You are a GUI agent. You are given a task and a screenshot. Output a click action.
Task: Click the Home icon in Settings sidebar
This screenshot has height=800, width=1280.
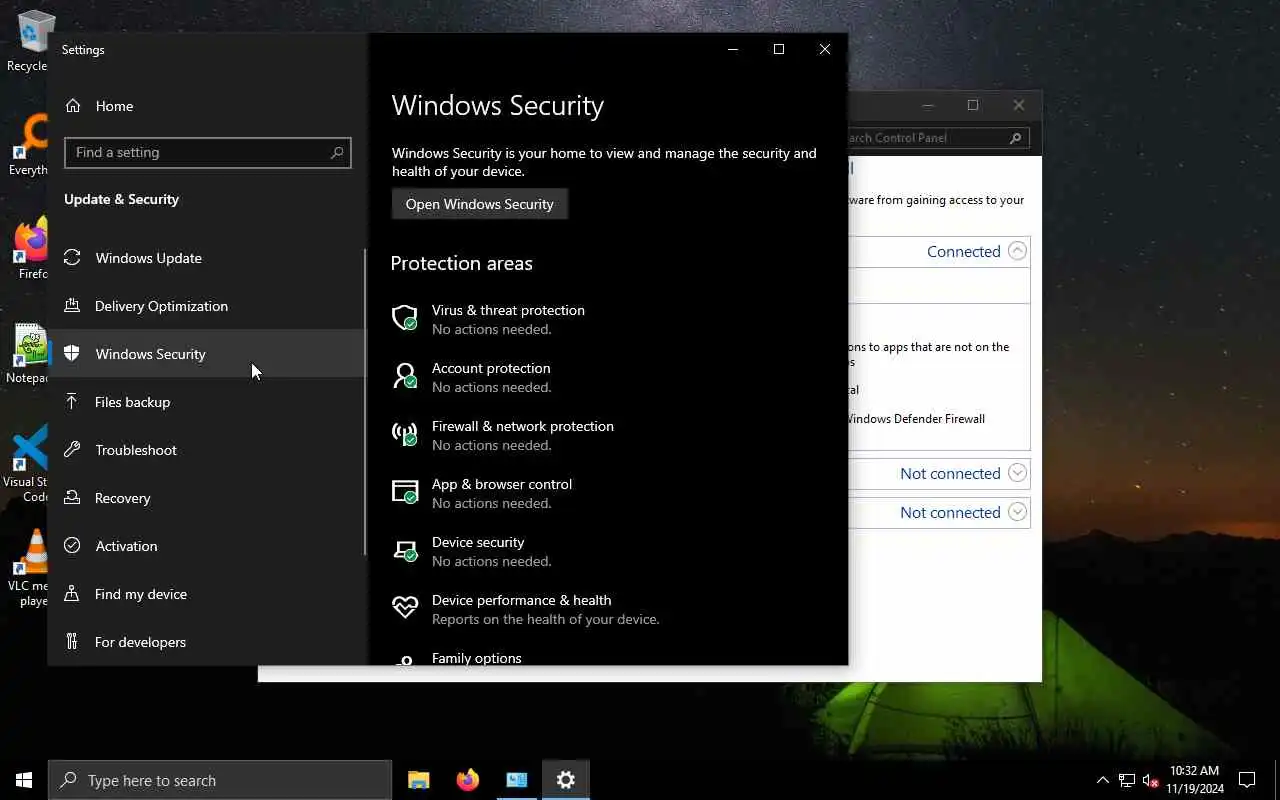point(72,106)
